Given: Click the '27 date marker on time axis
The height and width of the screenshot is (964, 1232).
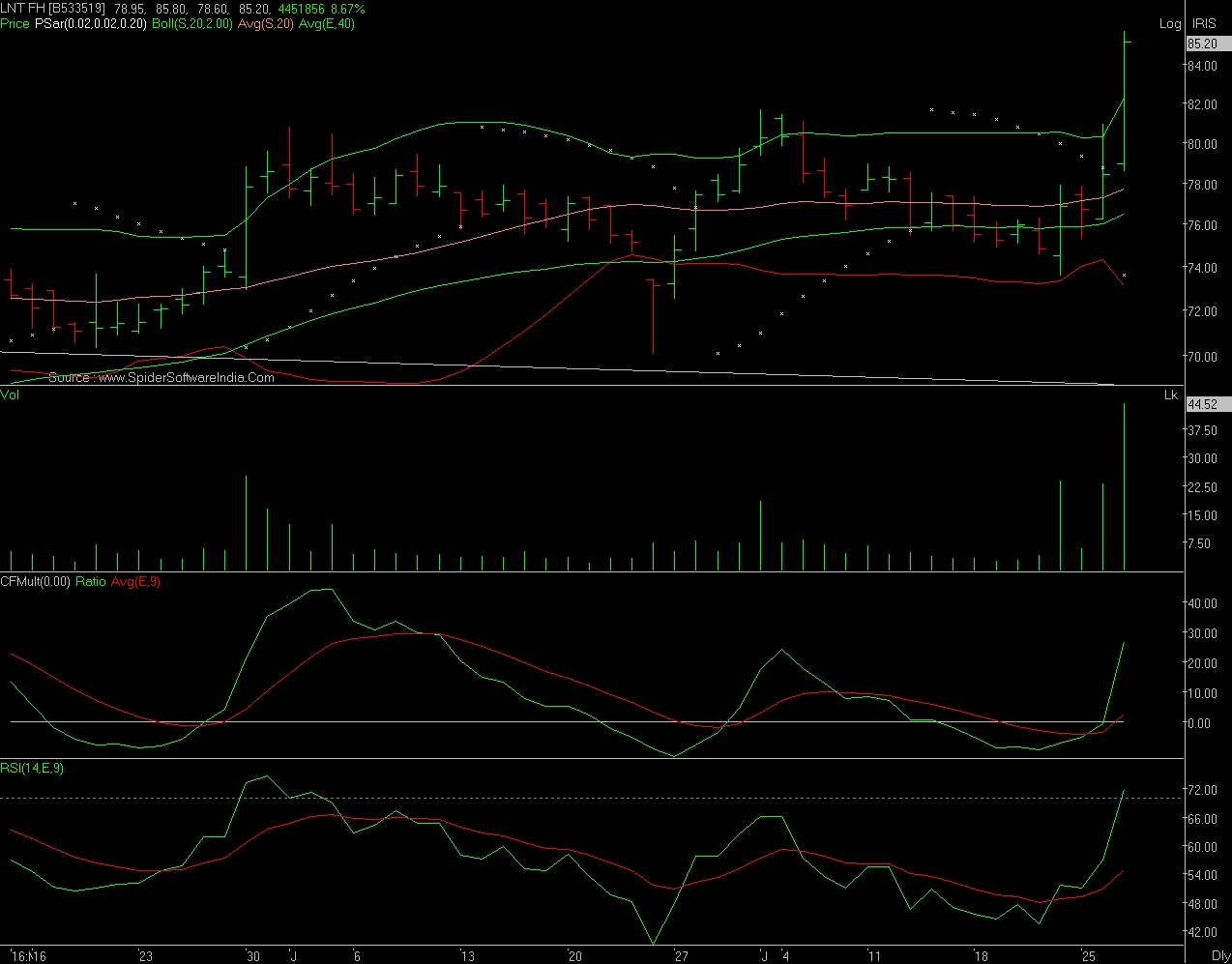Looking at the screenshot, I should [680, 956].
